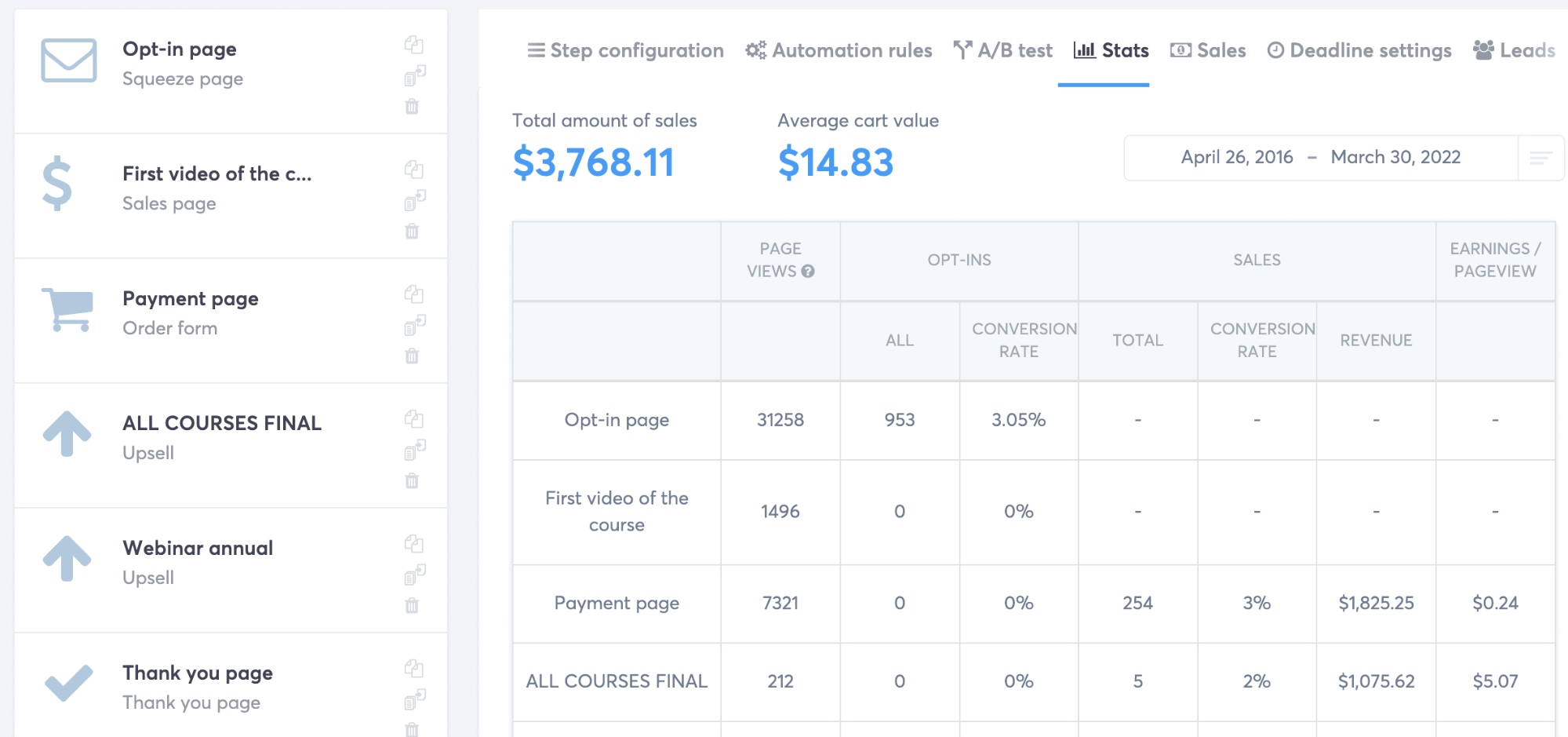Open the date range picker
Viewport: 1568px width, 737px height.
(x=1320, y=157)
